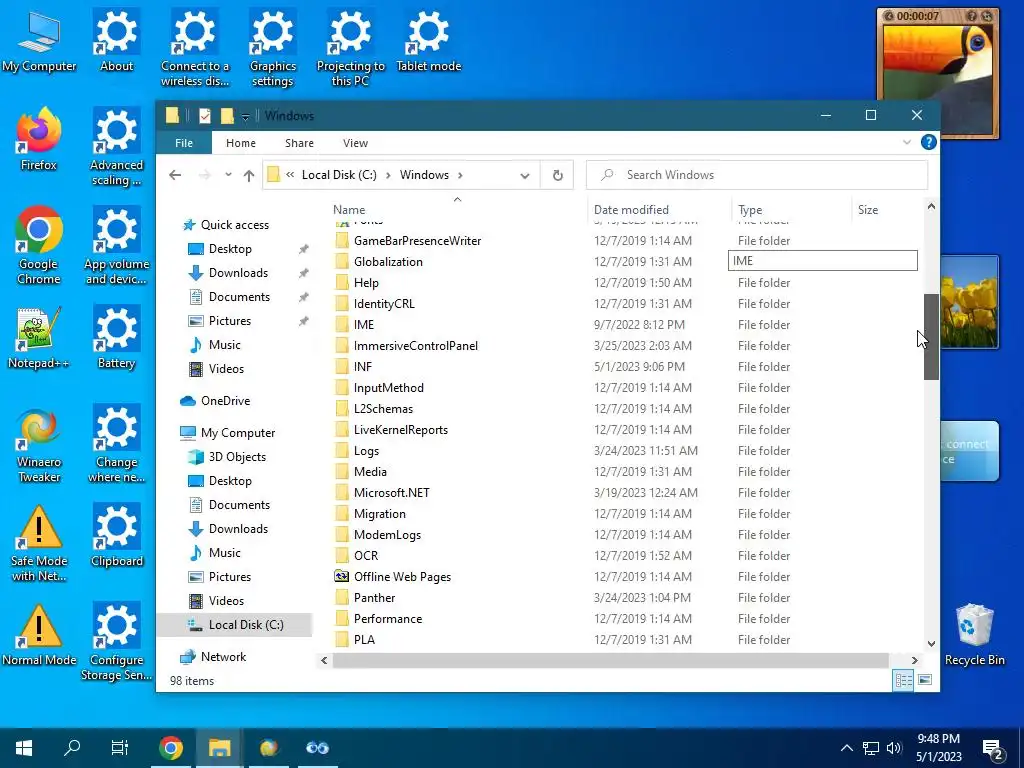Open the Clipboard settings shortcut

116,536
